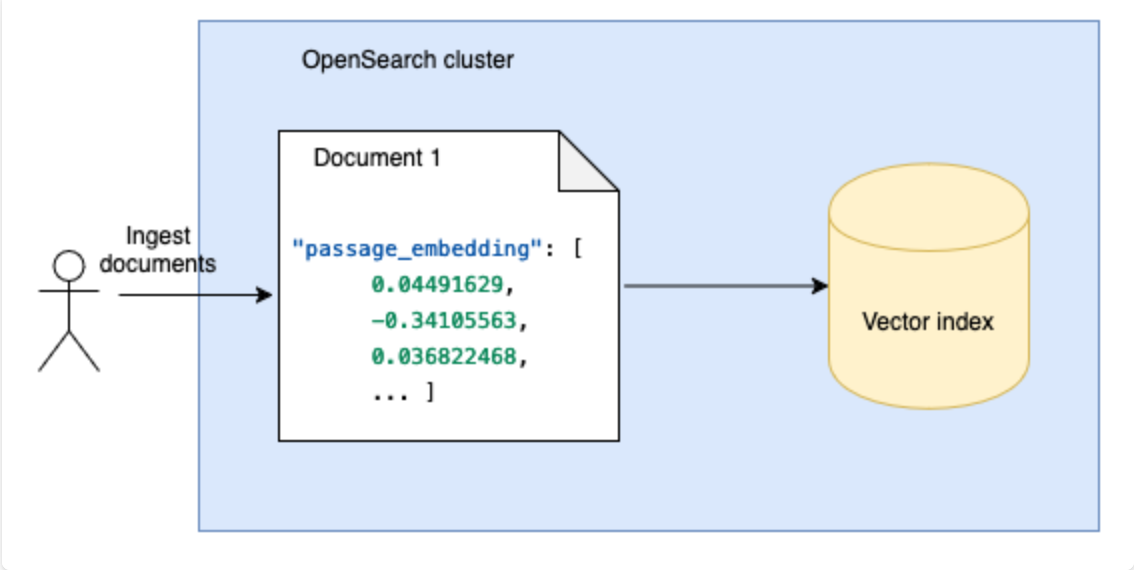Select the yellow Vector index cylinder
Screen dimensions: 1134x570
(929, 286)
